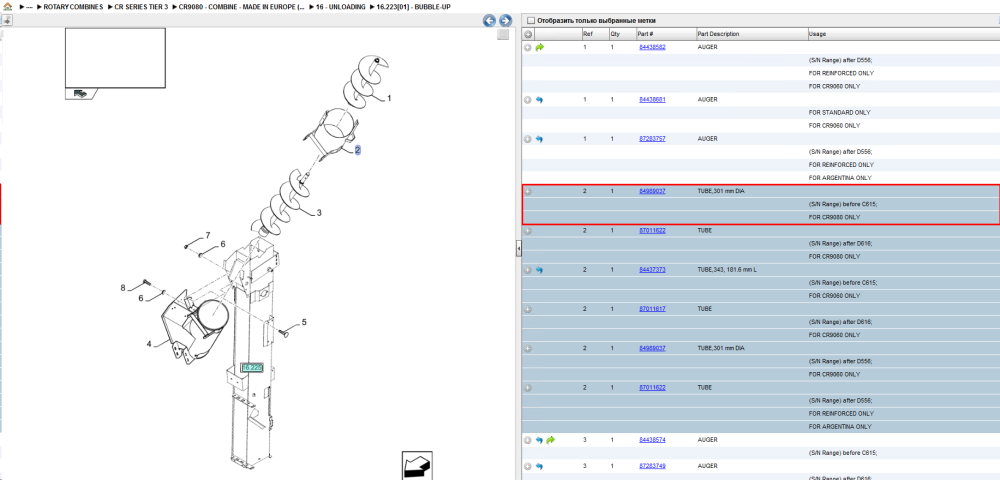1000x480 pixels.
Task: Open part number link 87011617
Action: (x=652, y=309)
